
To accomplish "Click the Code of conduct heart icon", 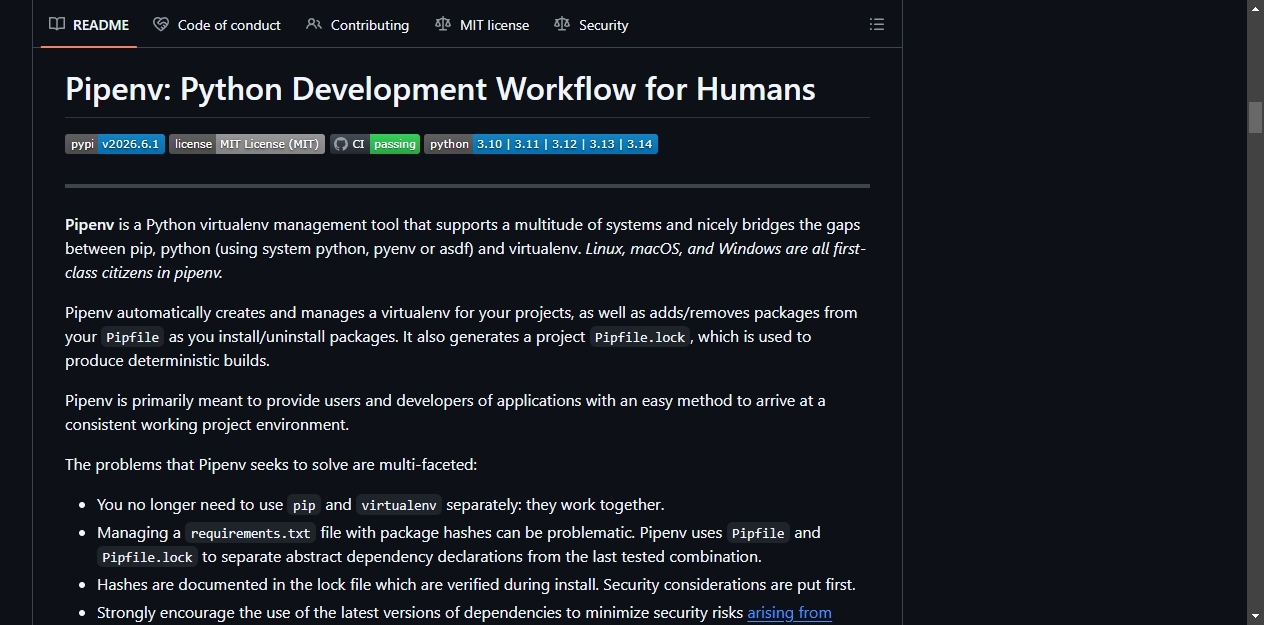I will tap(161, 24).
